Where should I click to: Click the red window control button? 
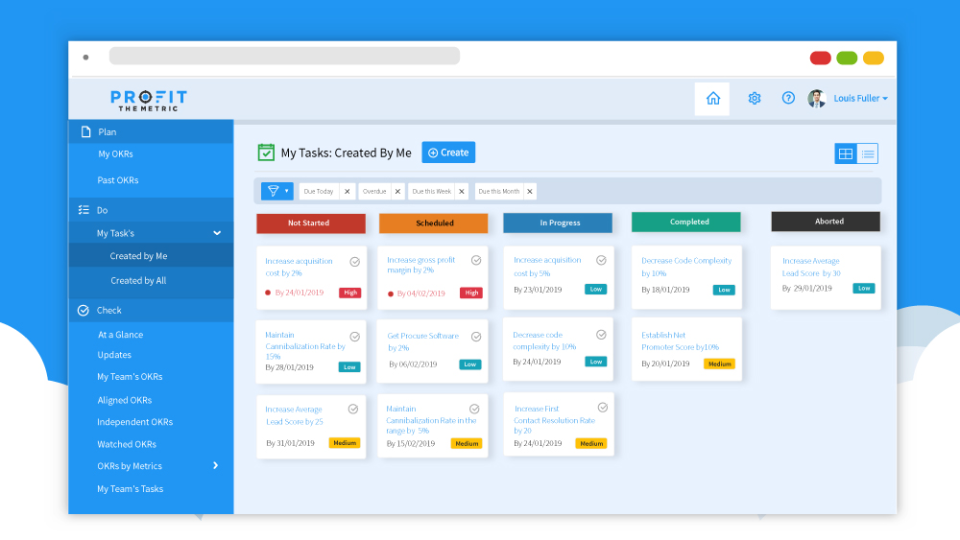coord(820,58)
